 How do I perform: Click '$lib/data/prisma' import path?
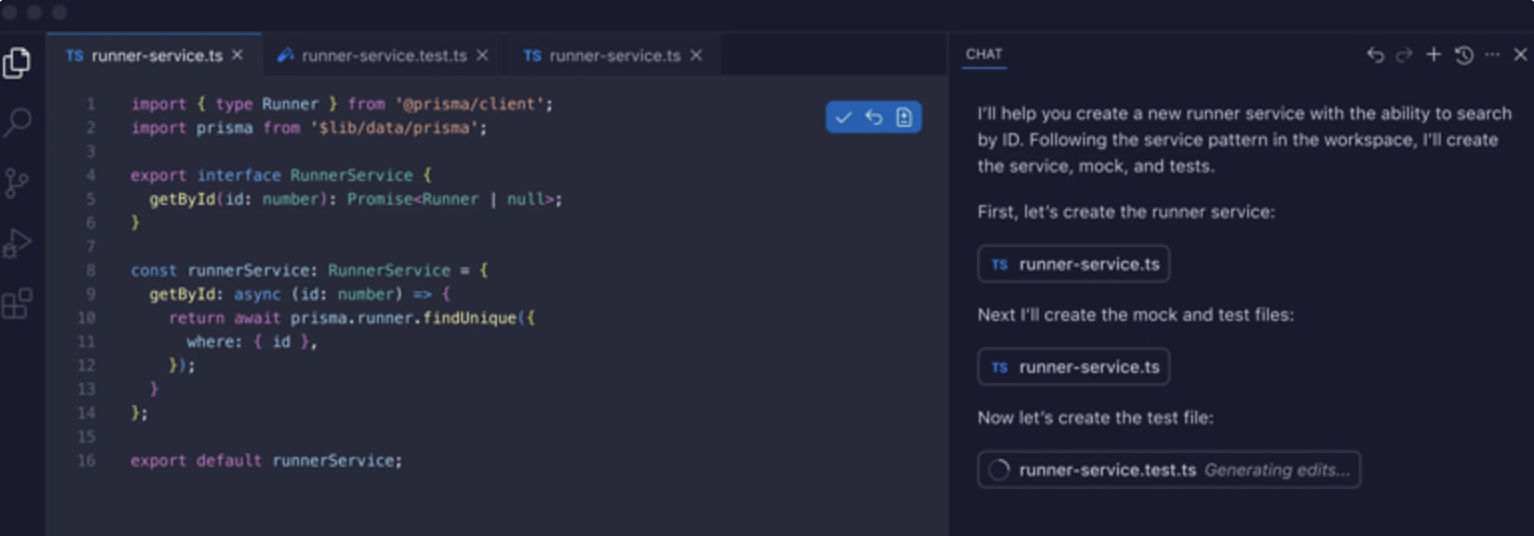point(395,128)
